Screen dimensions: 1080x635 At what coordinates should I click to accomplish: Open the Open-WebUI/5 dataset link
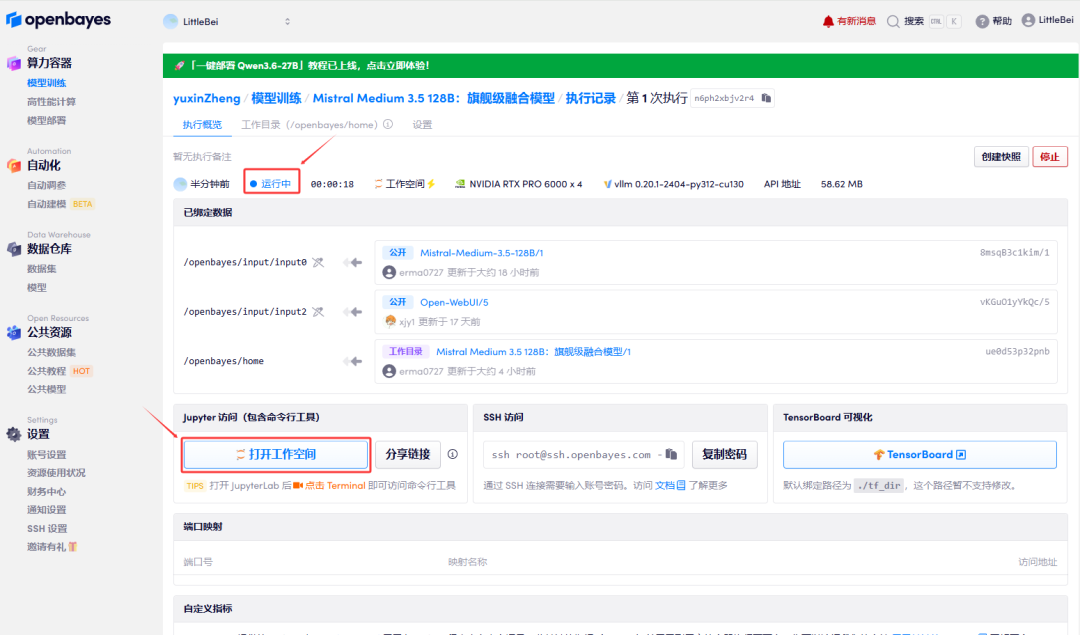[454, 302]
